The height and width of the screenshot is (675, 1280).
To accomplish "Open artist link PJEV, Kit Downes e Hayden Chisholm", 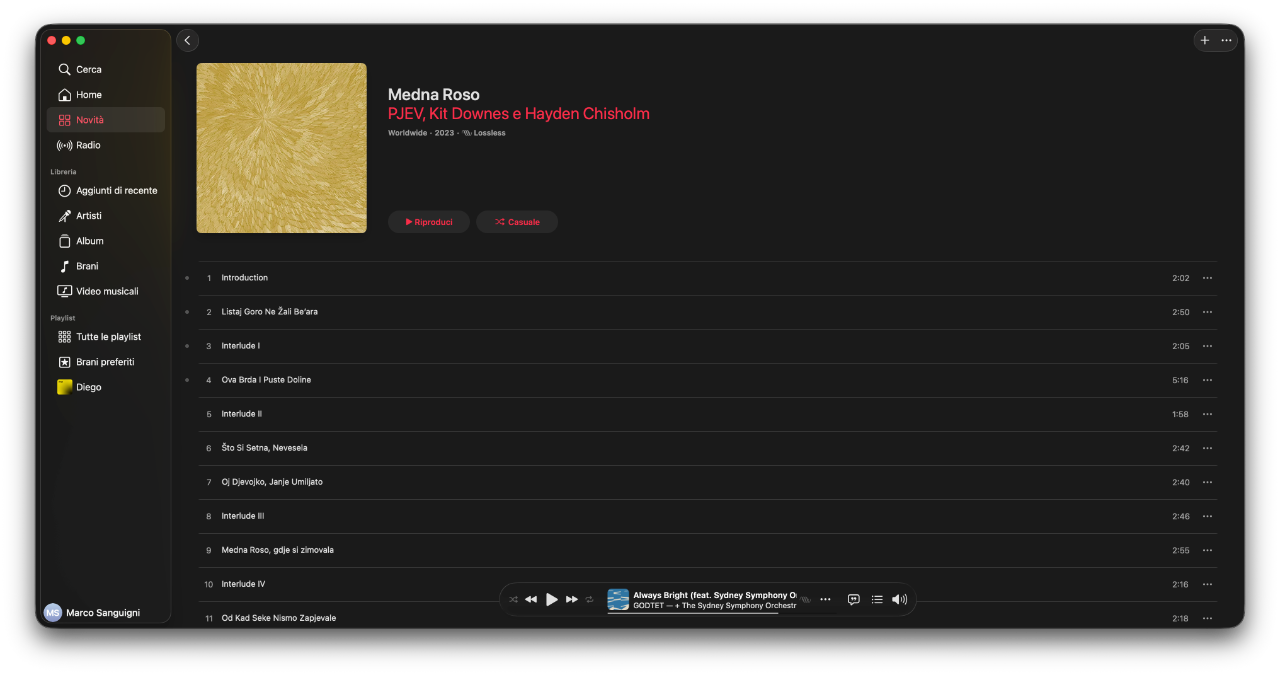I will pos(519,114).
